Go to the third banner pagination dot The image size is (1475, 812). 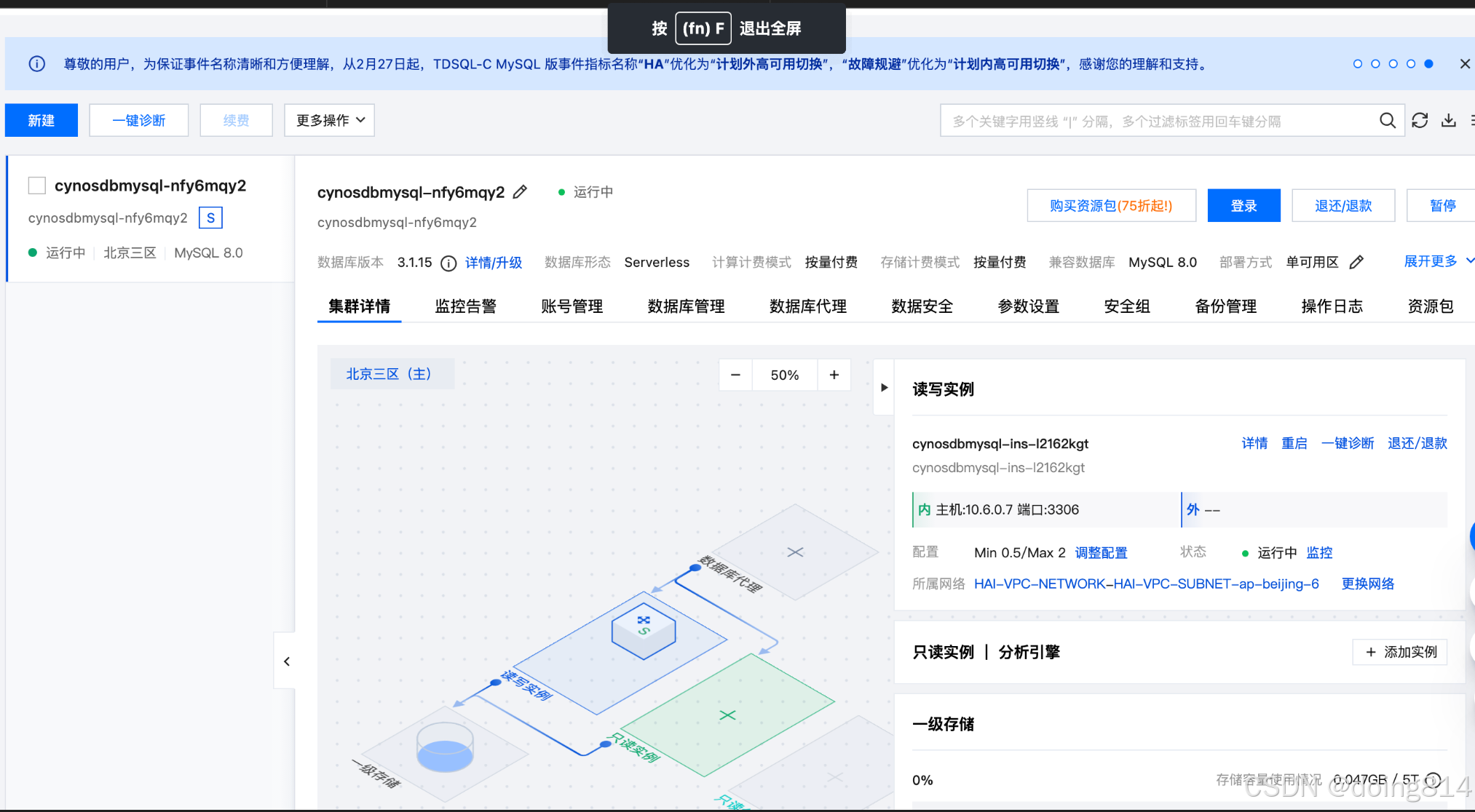pyautogui.click(x=1393, y=64)
